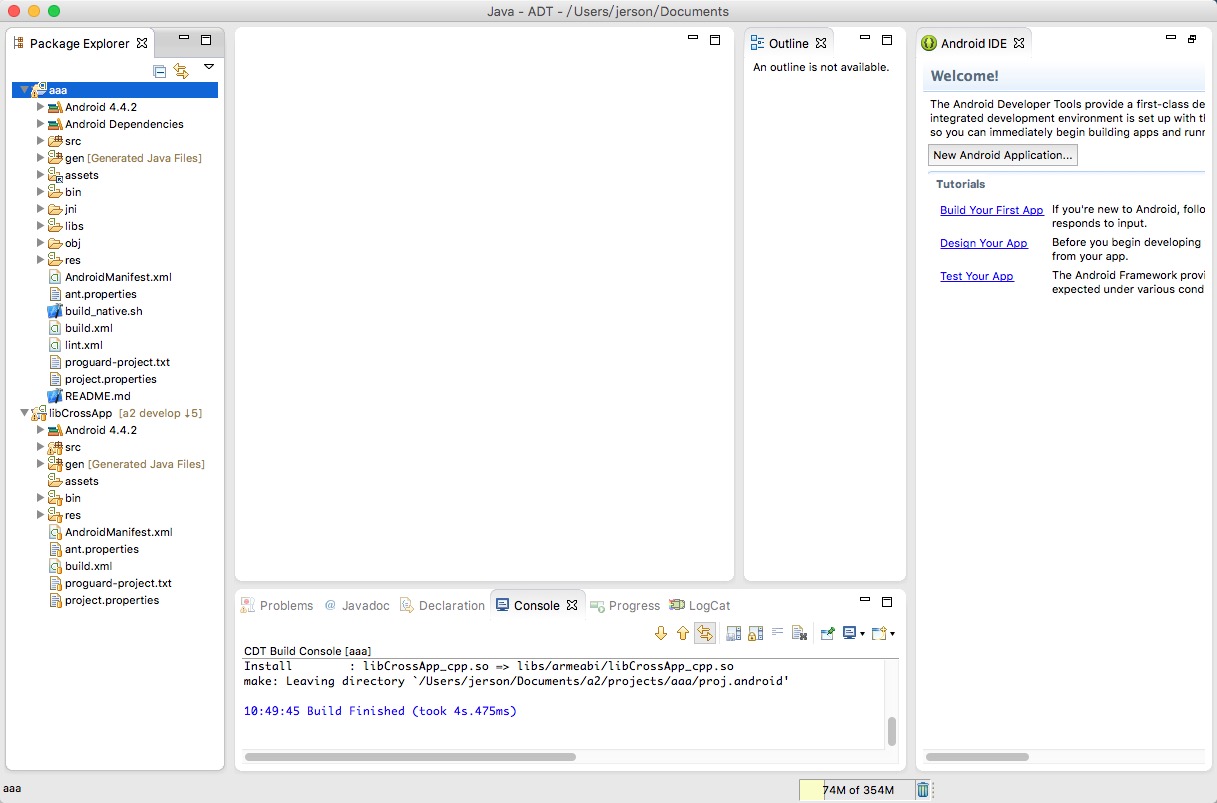
Task: Click the Pin Console icon
Action: tap(827, 633)
